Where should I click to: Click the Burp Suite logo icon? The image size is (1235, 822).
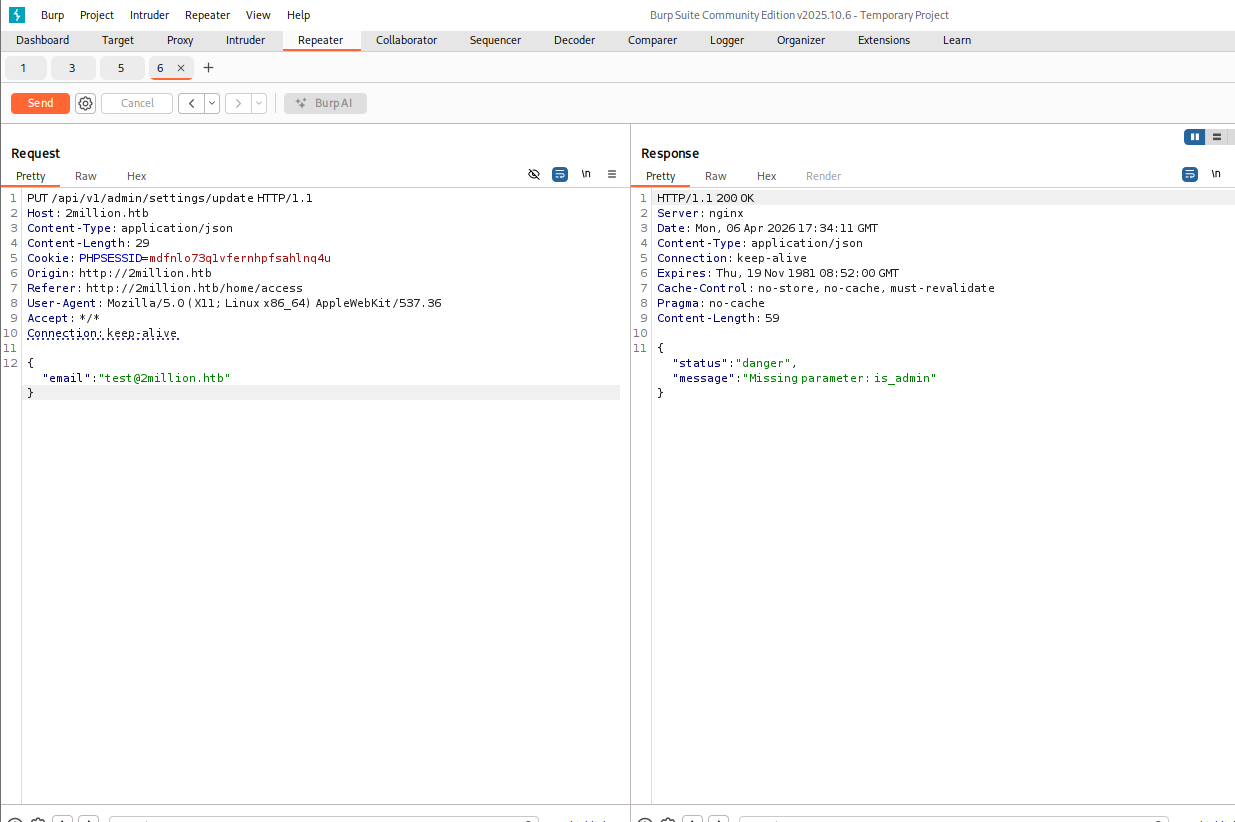coord(17,15)
